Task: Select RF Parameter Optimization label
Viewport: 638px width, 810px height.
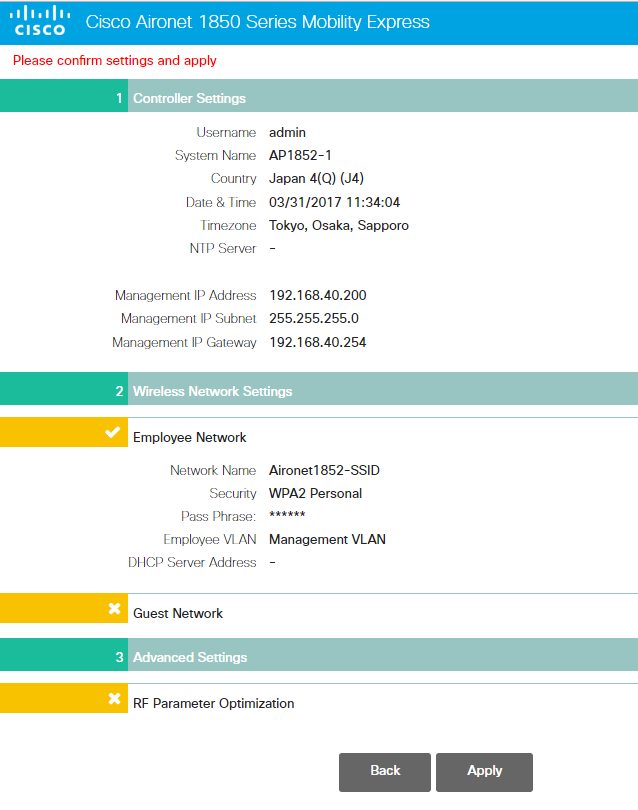Action: (213, 703)
